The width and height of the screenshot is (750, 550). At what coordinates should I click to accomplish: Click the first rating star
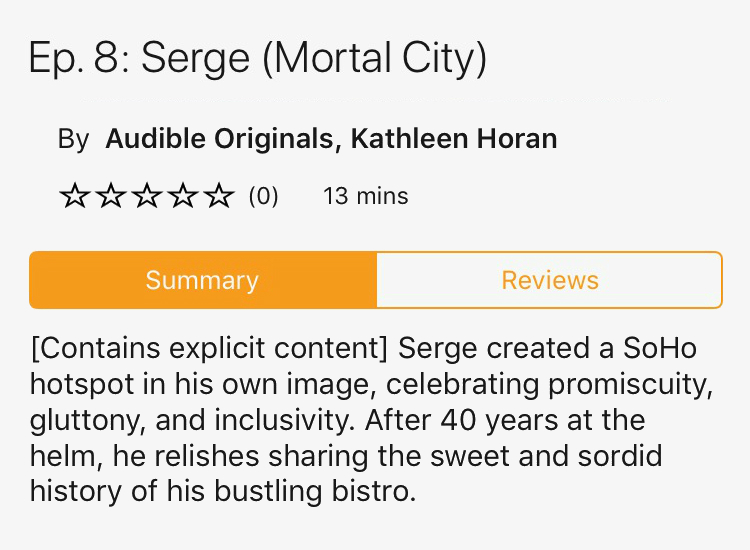click(75, 197)
